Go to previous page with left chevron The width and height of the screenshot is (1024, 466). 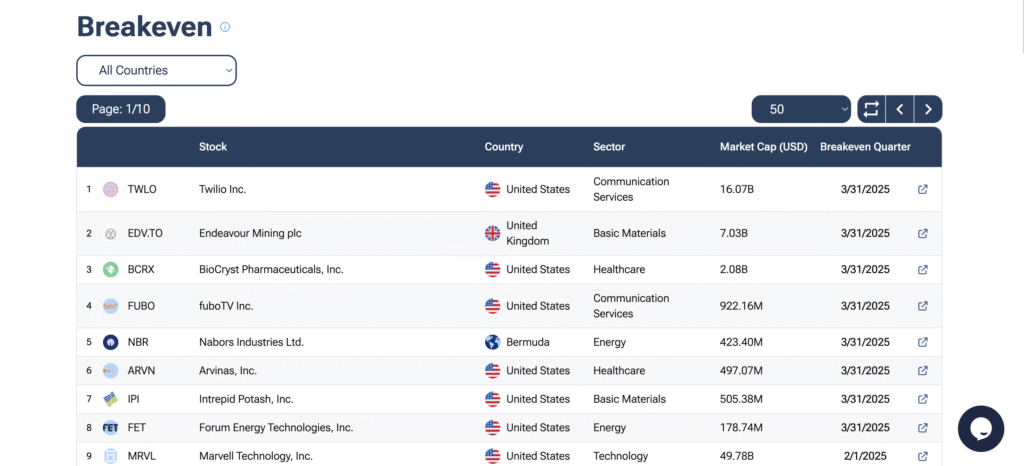pyautogui.click(x=900, y=110)
